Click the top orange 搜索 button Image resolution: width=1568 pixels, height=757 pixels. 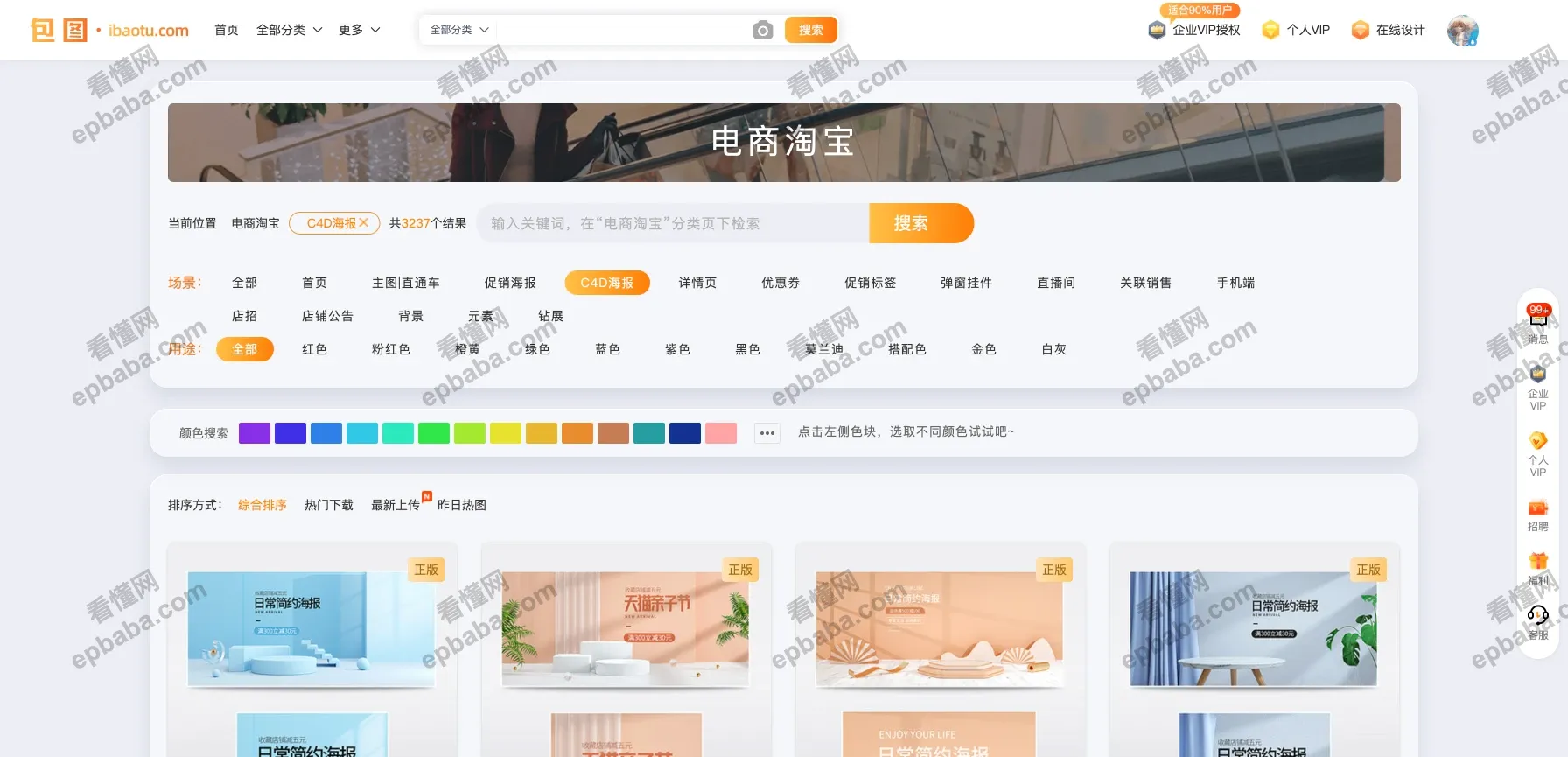coord(811,30)
